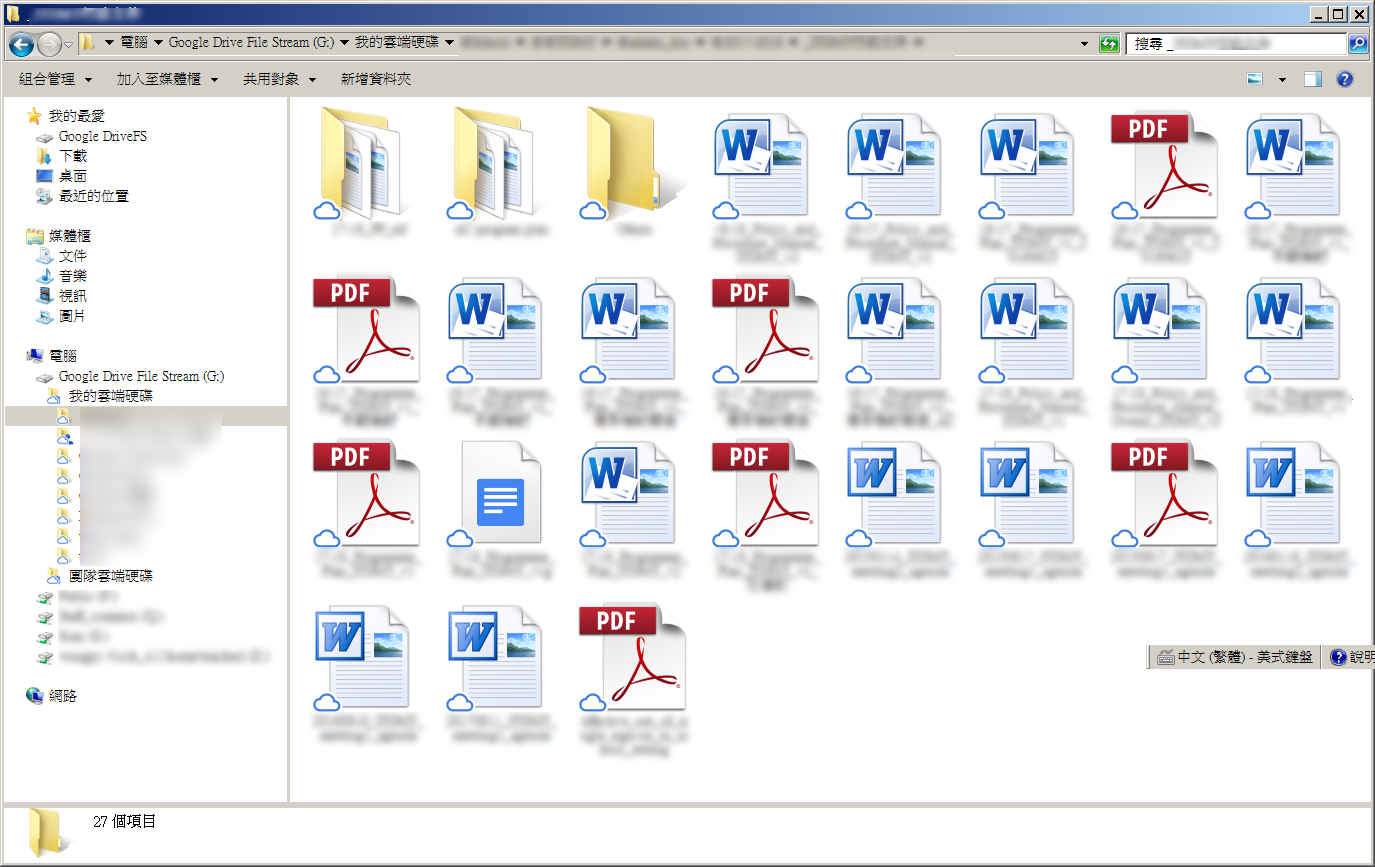Viewport: 1375px width, 867px height.
Task: Open the 加入至媒體櫃 dropdown
Action: point(166,79)
